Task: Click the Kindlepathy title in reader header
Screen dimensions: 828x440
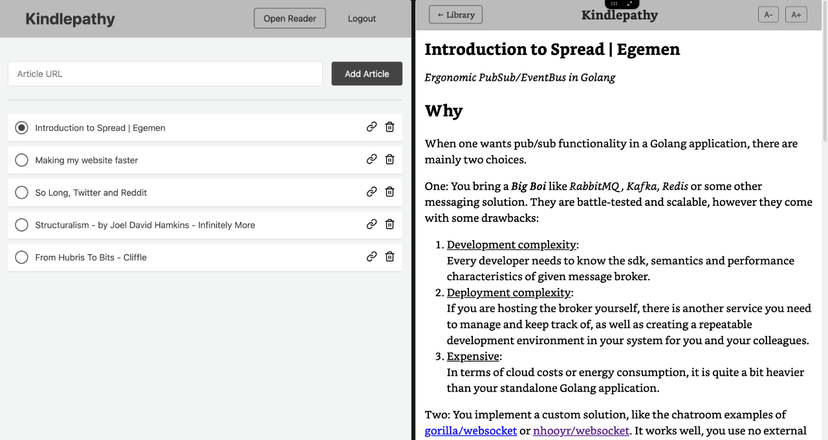Action: point(619,15)
